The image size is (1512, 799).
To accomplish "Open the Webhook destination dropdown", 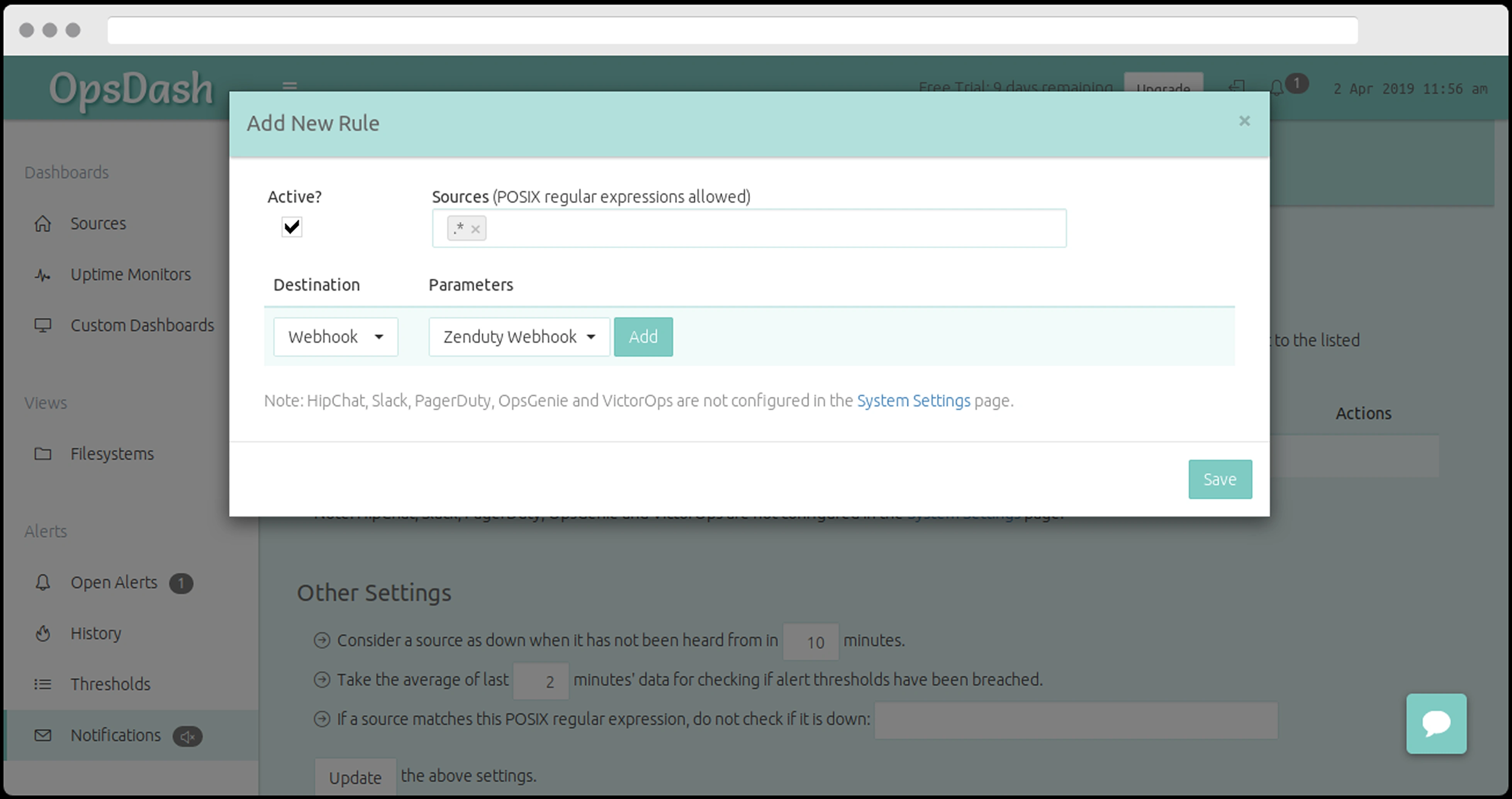I will tap(335, 337).
